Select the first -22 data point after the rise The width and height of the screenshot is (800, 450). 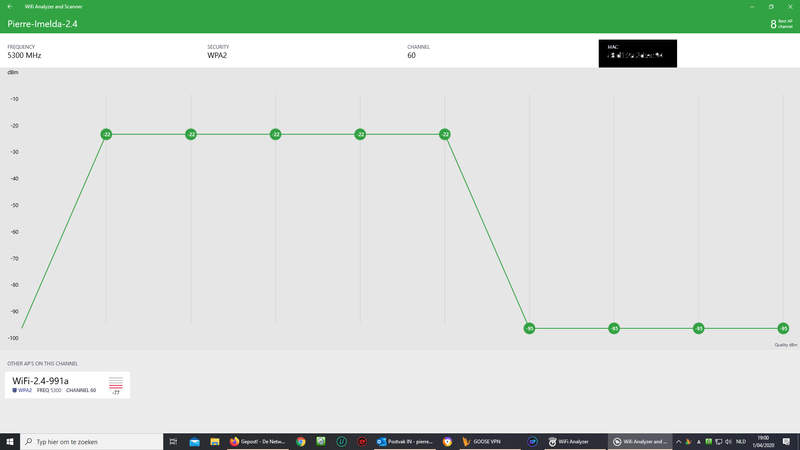click(x=106, y=134)
